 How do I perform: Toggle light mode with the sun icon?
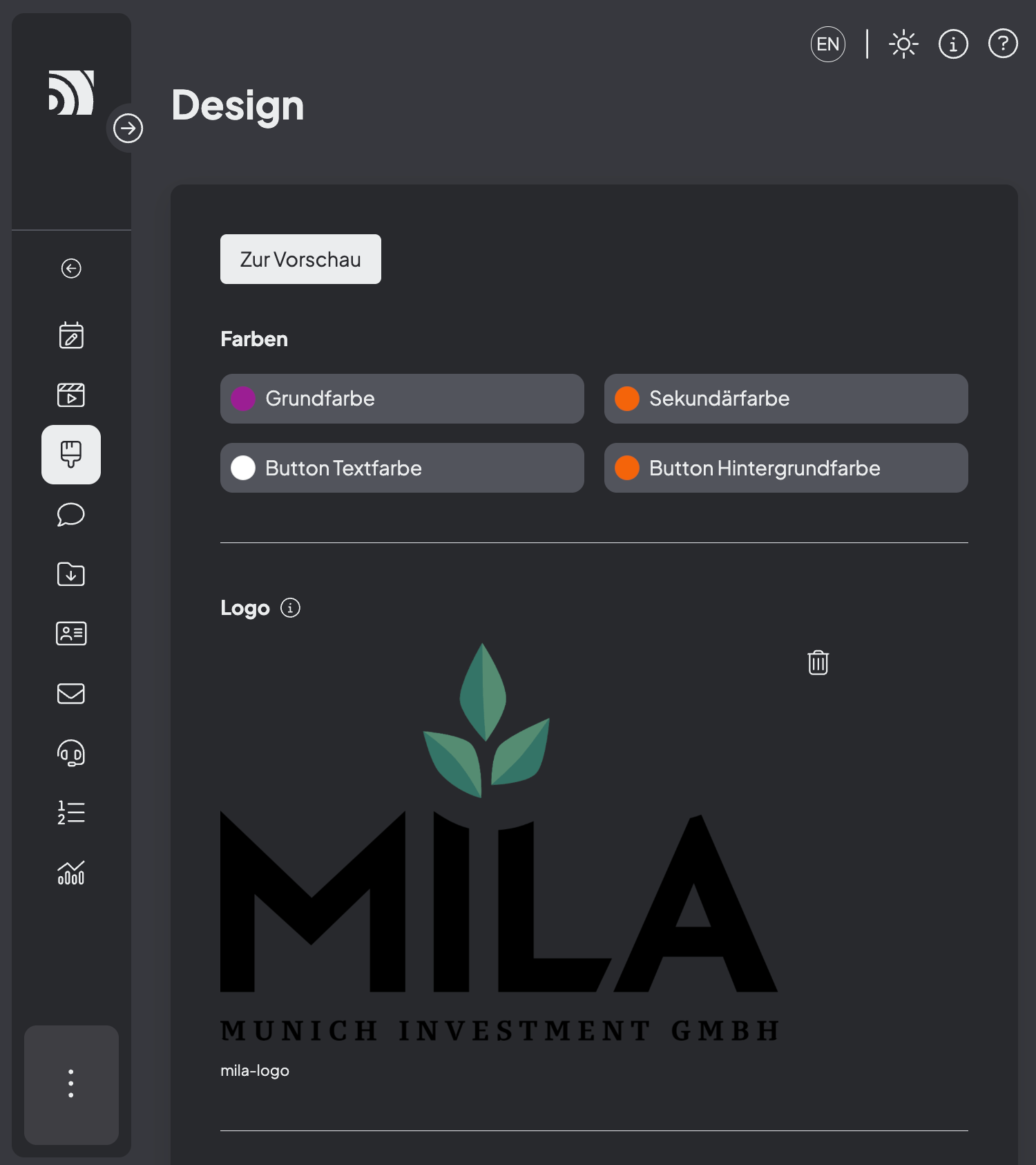tap(903, 45)
